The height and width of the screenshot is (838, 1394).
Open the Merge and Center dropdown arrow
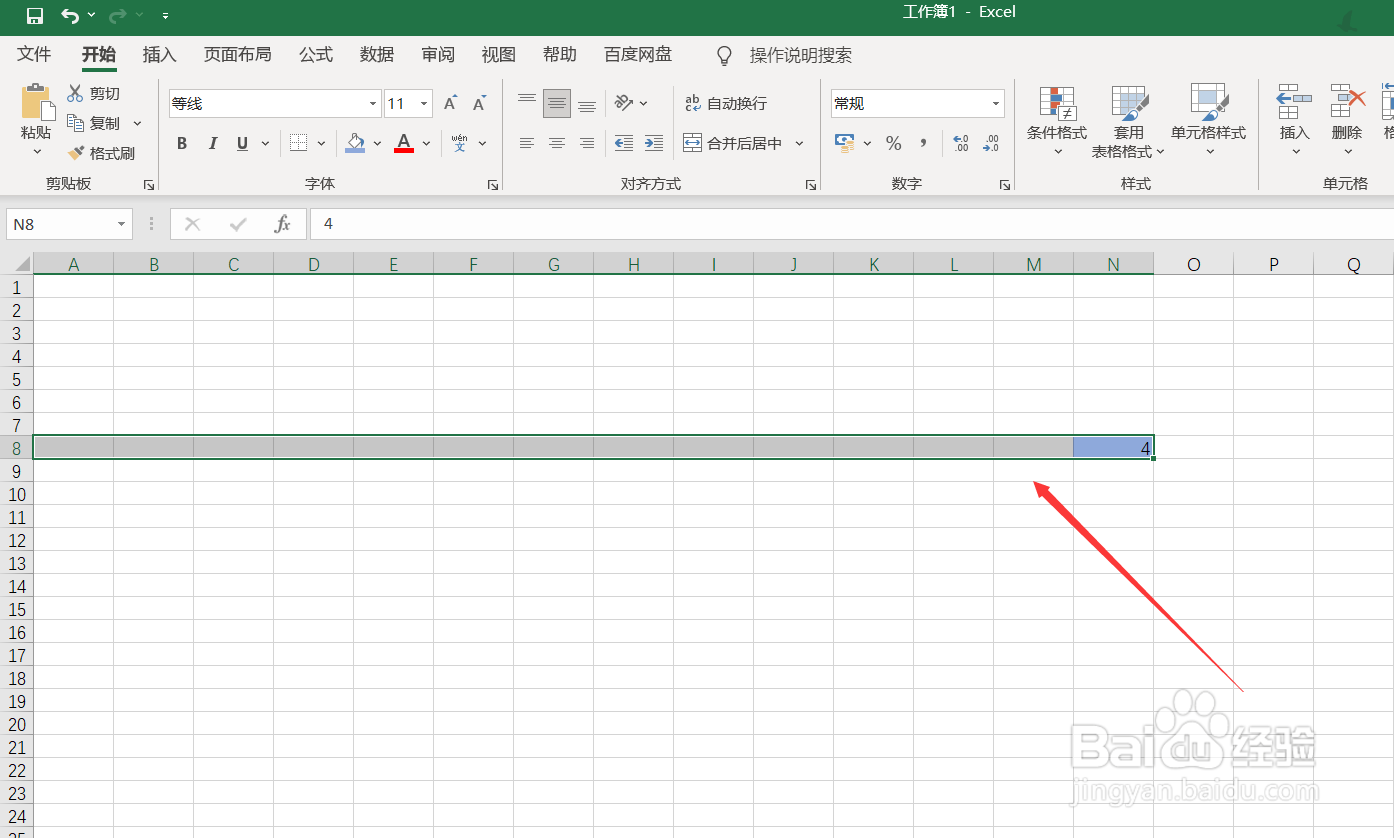coord(799,143)
